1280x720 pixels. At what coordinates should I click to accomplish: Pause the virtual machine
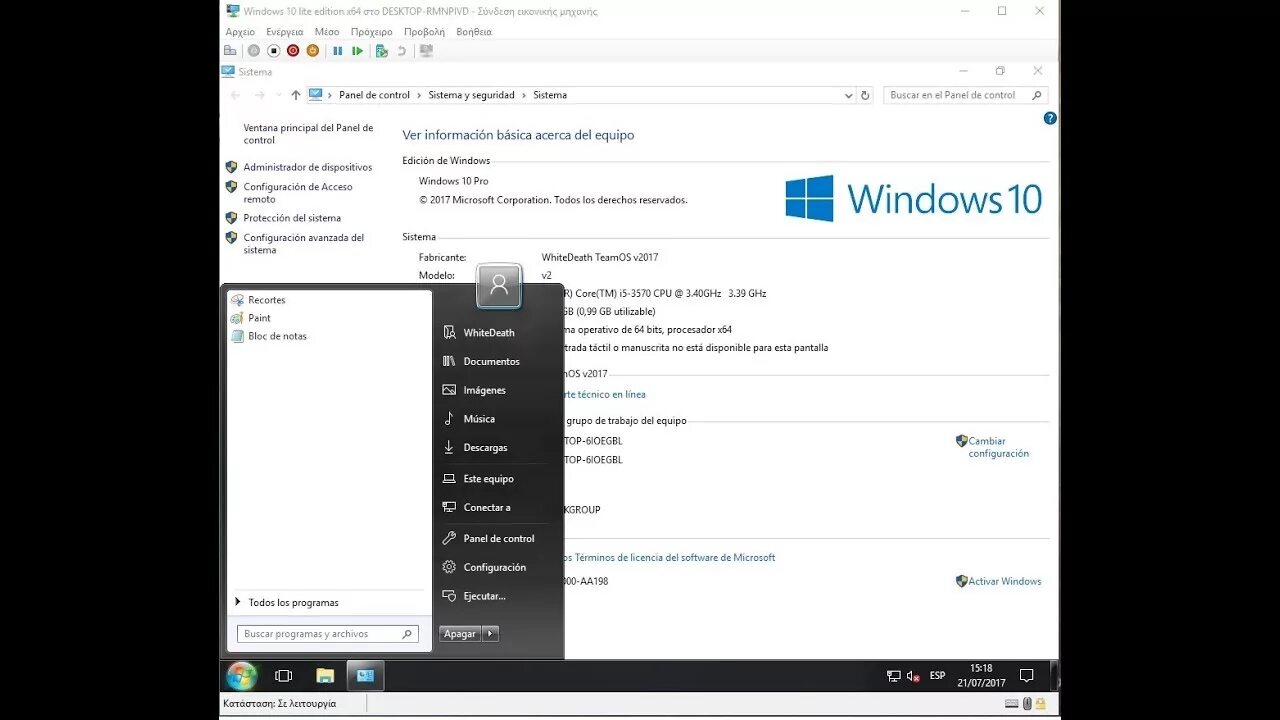(337, 50)
